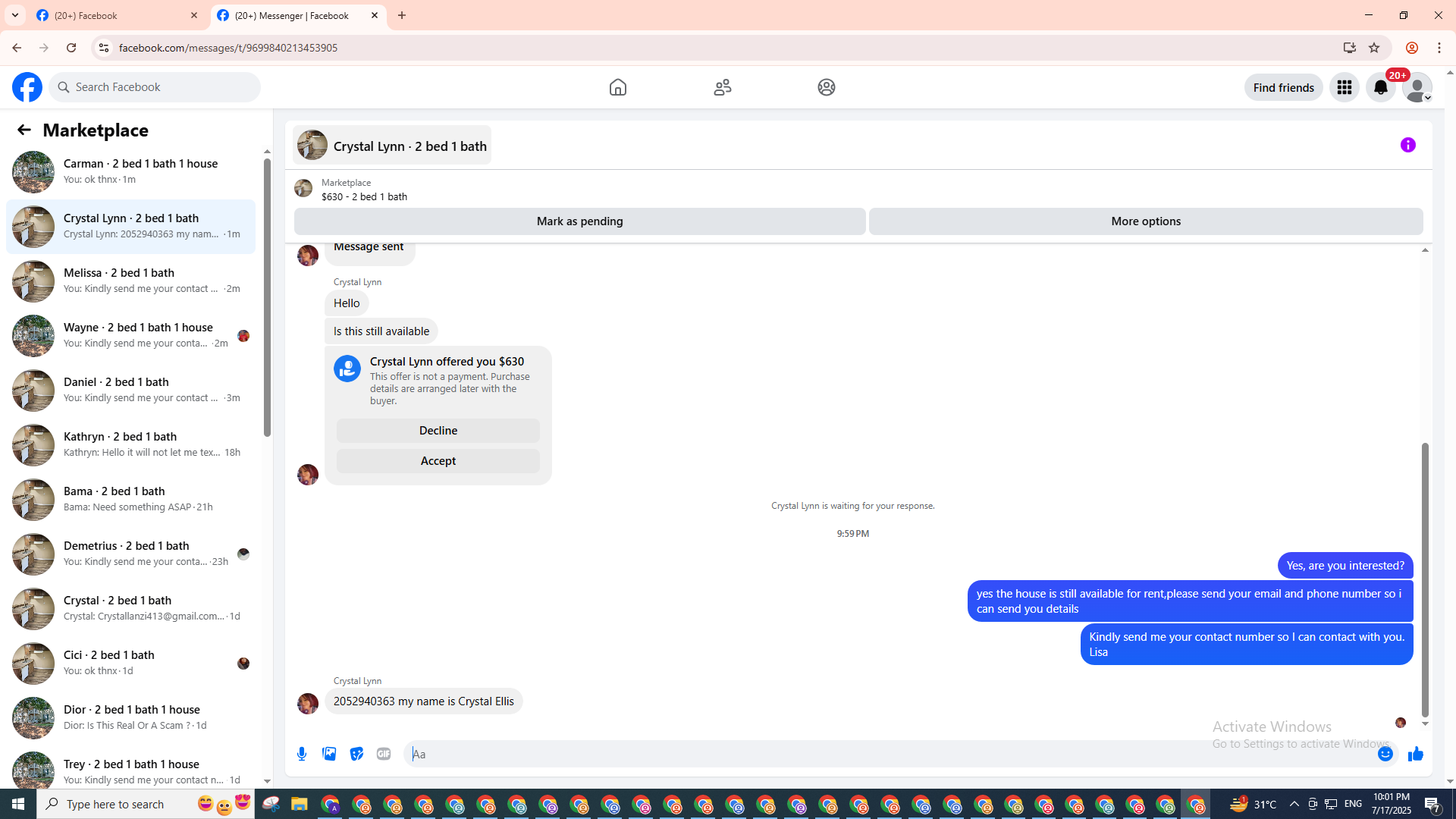Open File Explorer from taskbar
The image size is (1456, 819).
coord(299,804)
